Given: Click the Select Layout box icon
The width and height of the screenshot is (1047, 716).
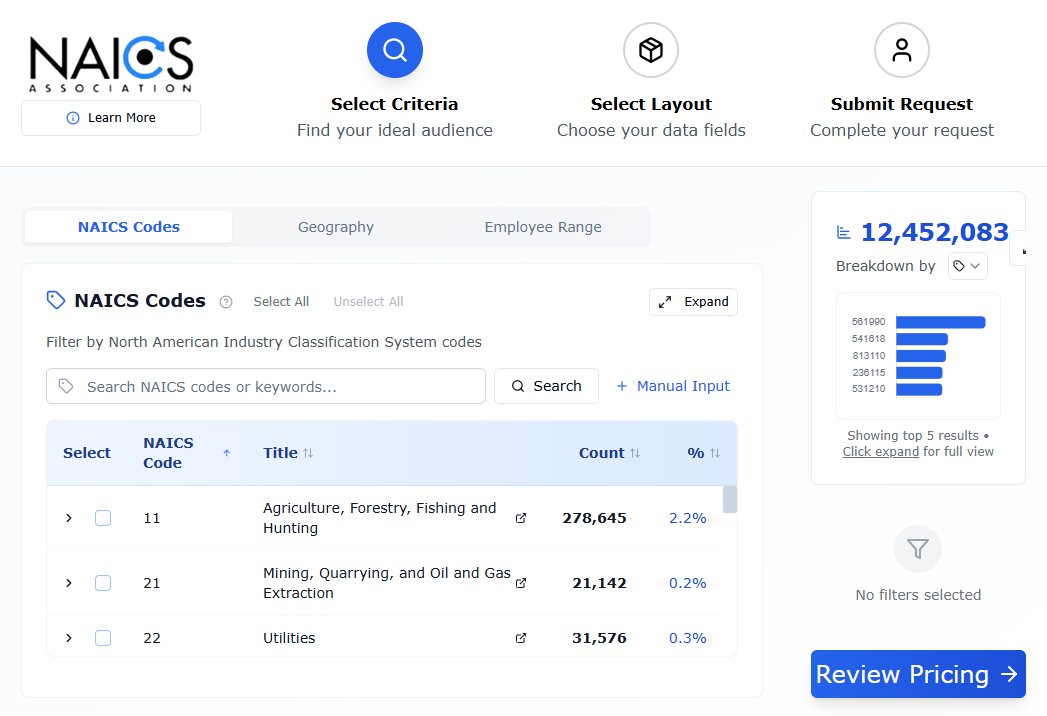Looking at the screenshot, I should (x=650, y=49).
